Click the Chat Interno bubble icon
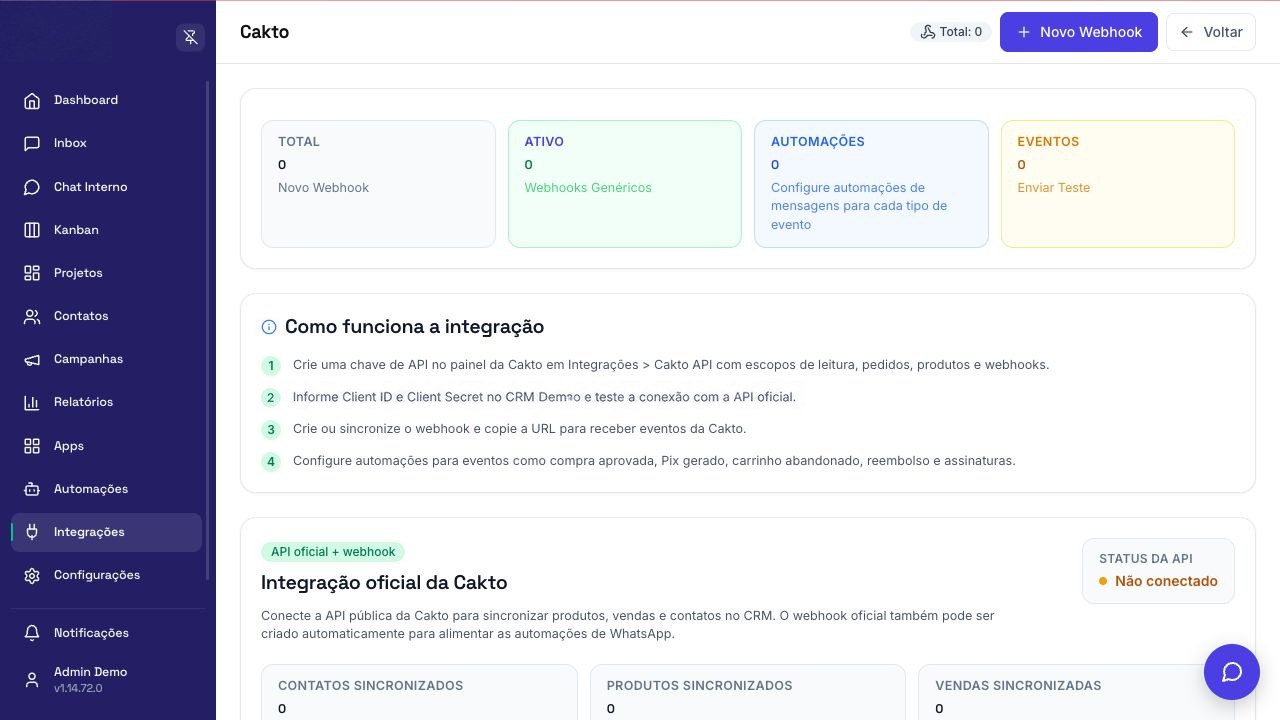 [32, 187]
